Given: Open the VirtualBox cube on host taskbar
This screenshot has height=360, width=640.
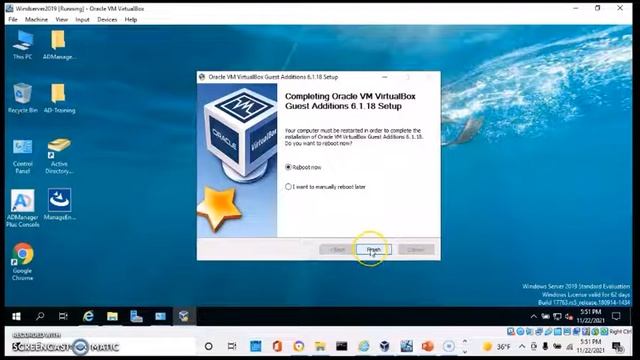Looking at the screenshot, I should [x=384, y=347].
